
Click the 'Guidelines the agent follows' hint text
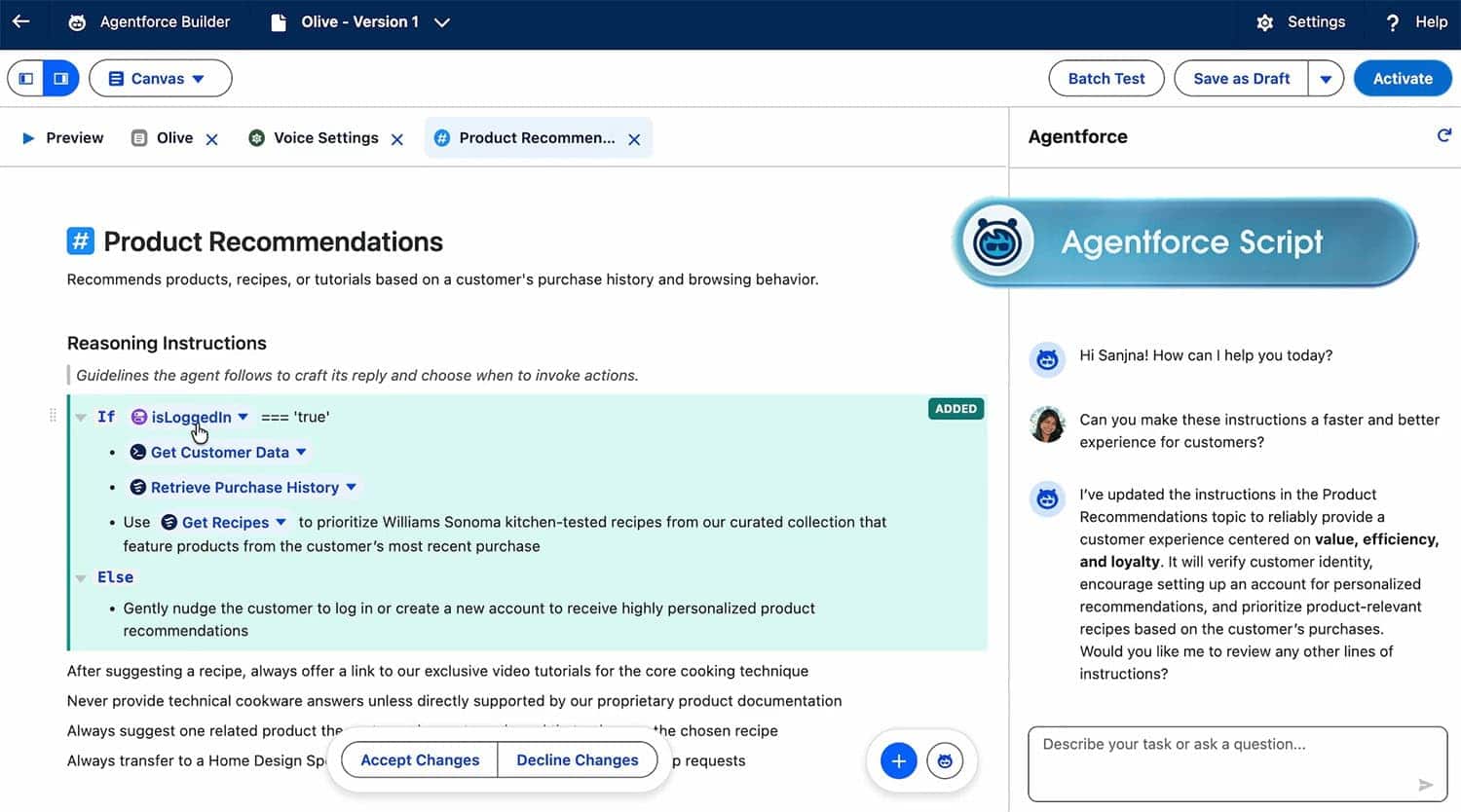(x=357, y=376)
